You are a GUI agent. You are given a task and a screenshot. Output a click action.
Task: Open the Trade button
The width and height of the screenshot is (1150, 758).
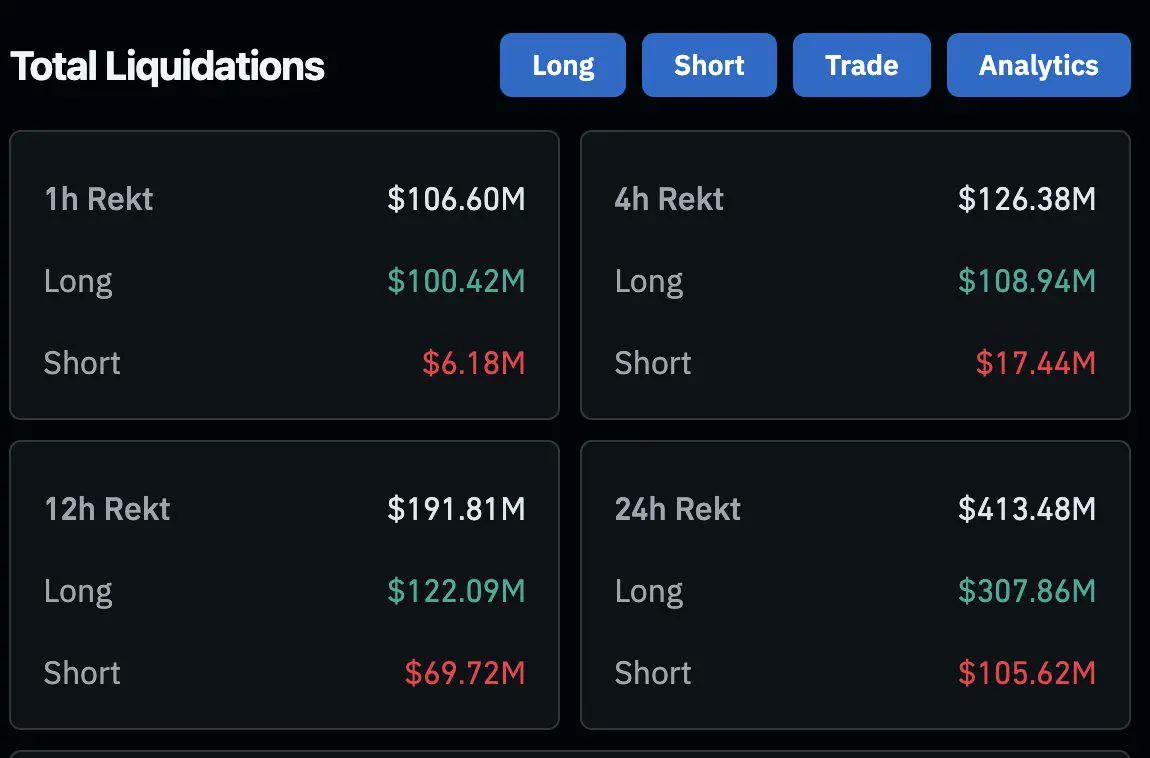point(861,66)
